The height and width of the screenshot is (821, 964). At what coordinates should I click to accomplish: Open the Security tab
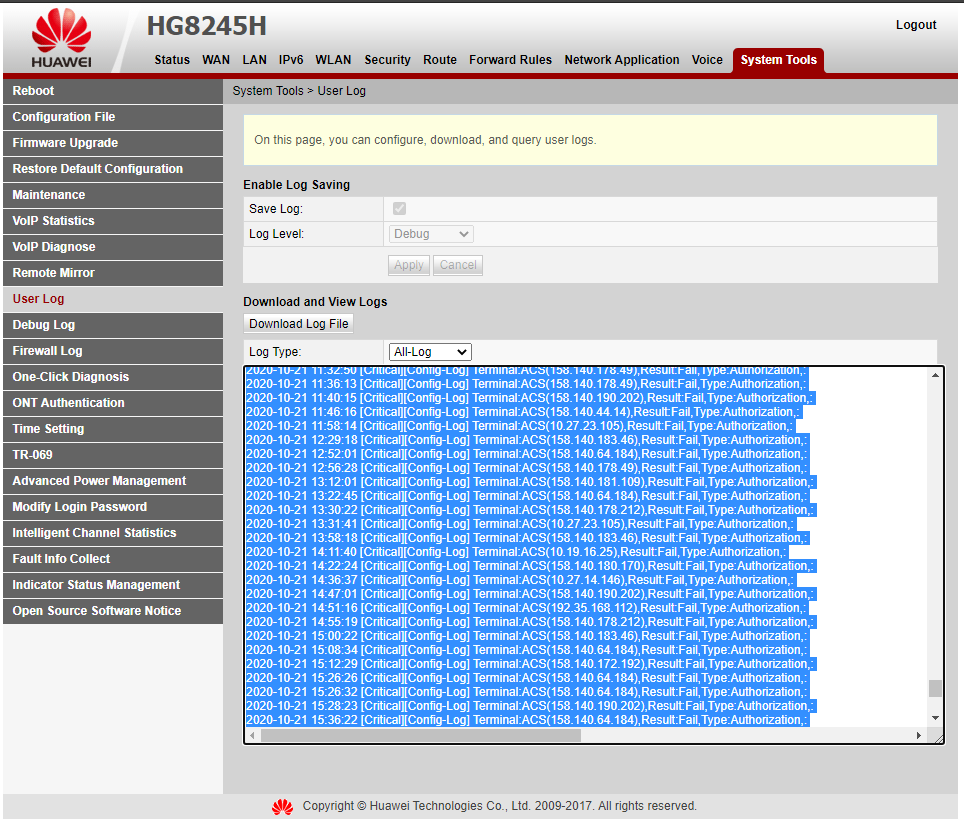pyautogui.click(x=387, y=60)
